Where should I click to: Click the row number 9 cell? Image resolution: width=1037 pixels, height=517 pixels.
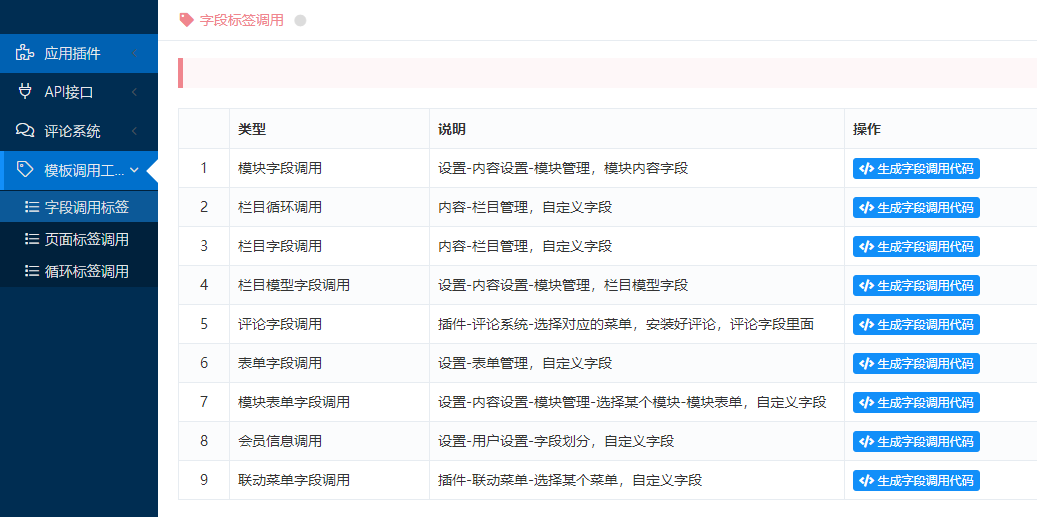204,481
